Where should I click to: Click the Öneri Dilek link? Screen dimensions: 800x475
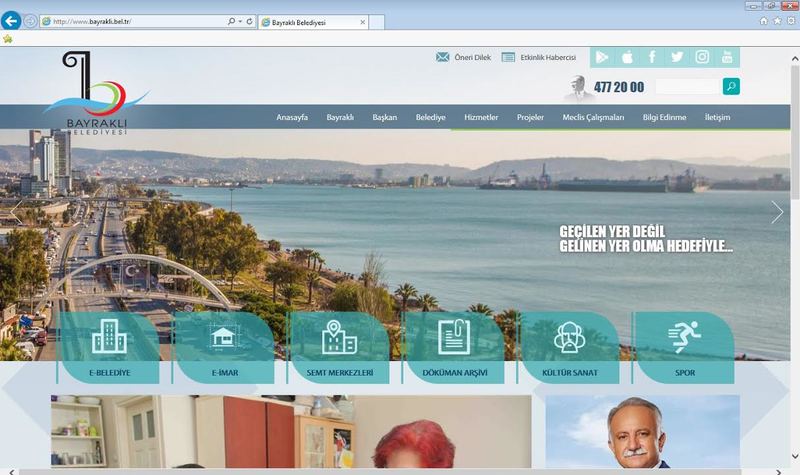point(463,58)
